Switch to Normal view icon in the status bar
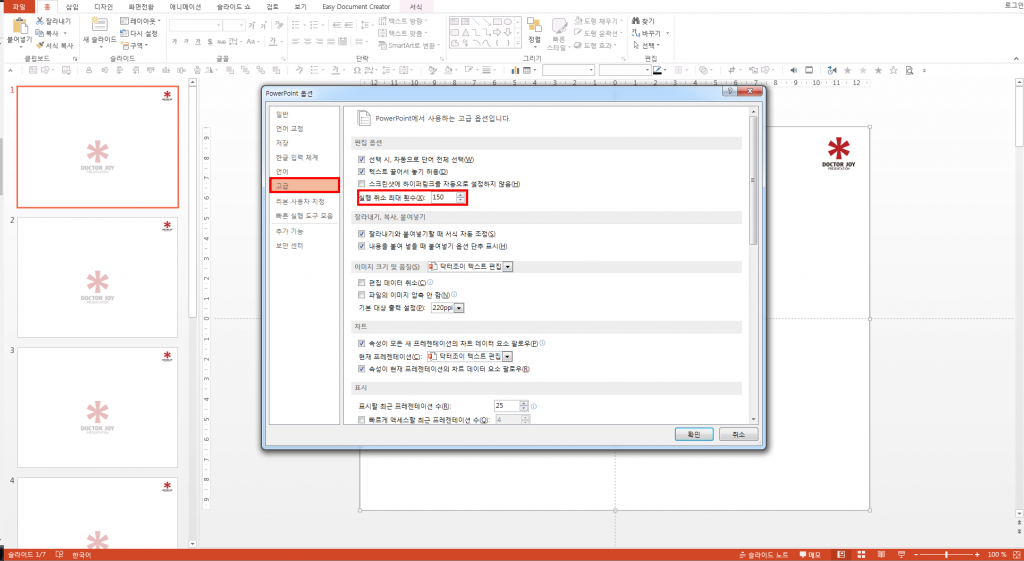 pyautogui.click(x=842, y=554)
